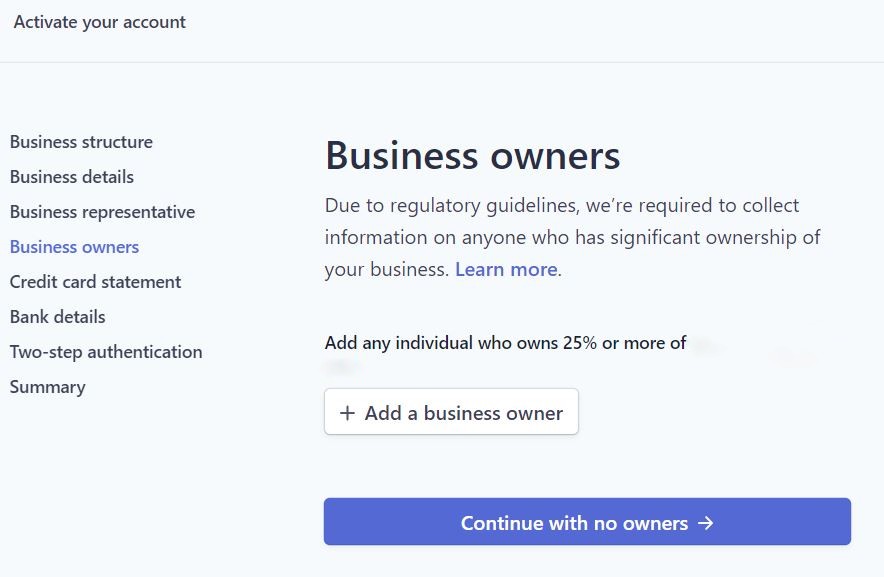Click the right arrow icon on Continue button
The width and height of the screenshot is (884, 577).
pos(705,523)
